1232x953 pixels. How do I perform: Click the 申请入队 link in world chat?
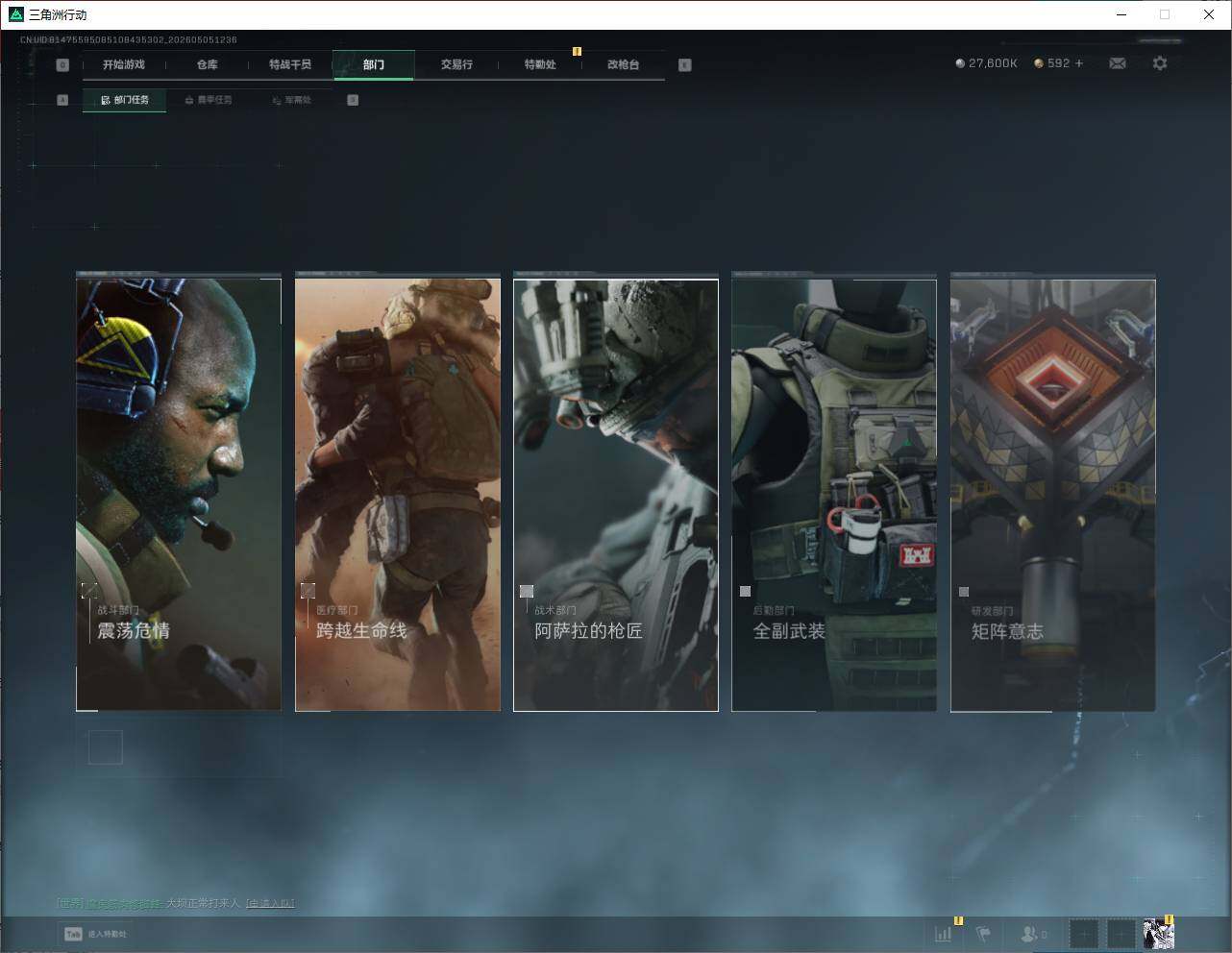pyautogui.click(x=270, y=903)
